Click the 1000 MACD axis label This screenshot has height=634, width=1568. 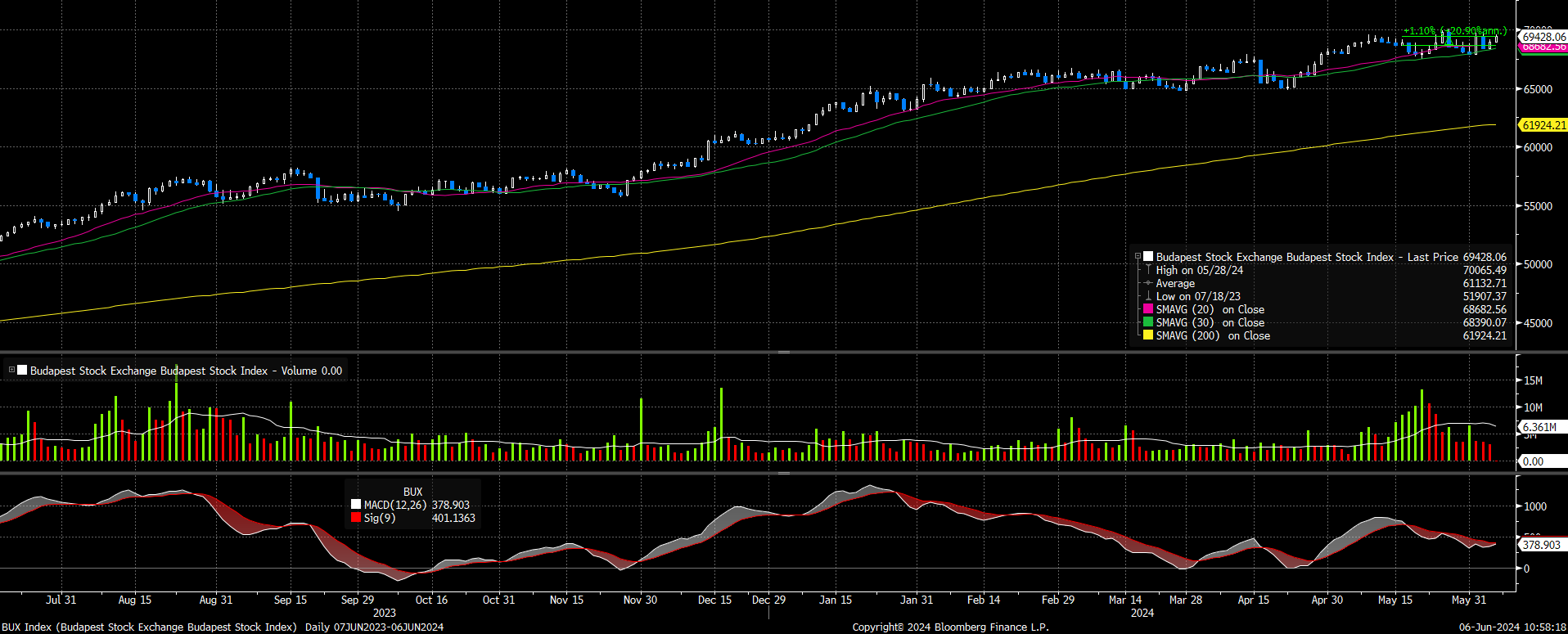click(1535, 506)
